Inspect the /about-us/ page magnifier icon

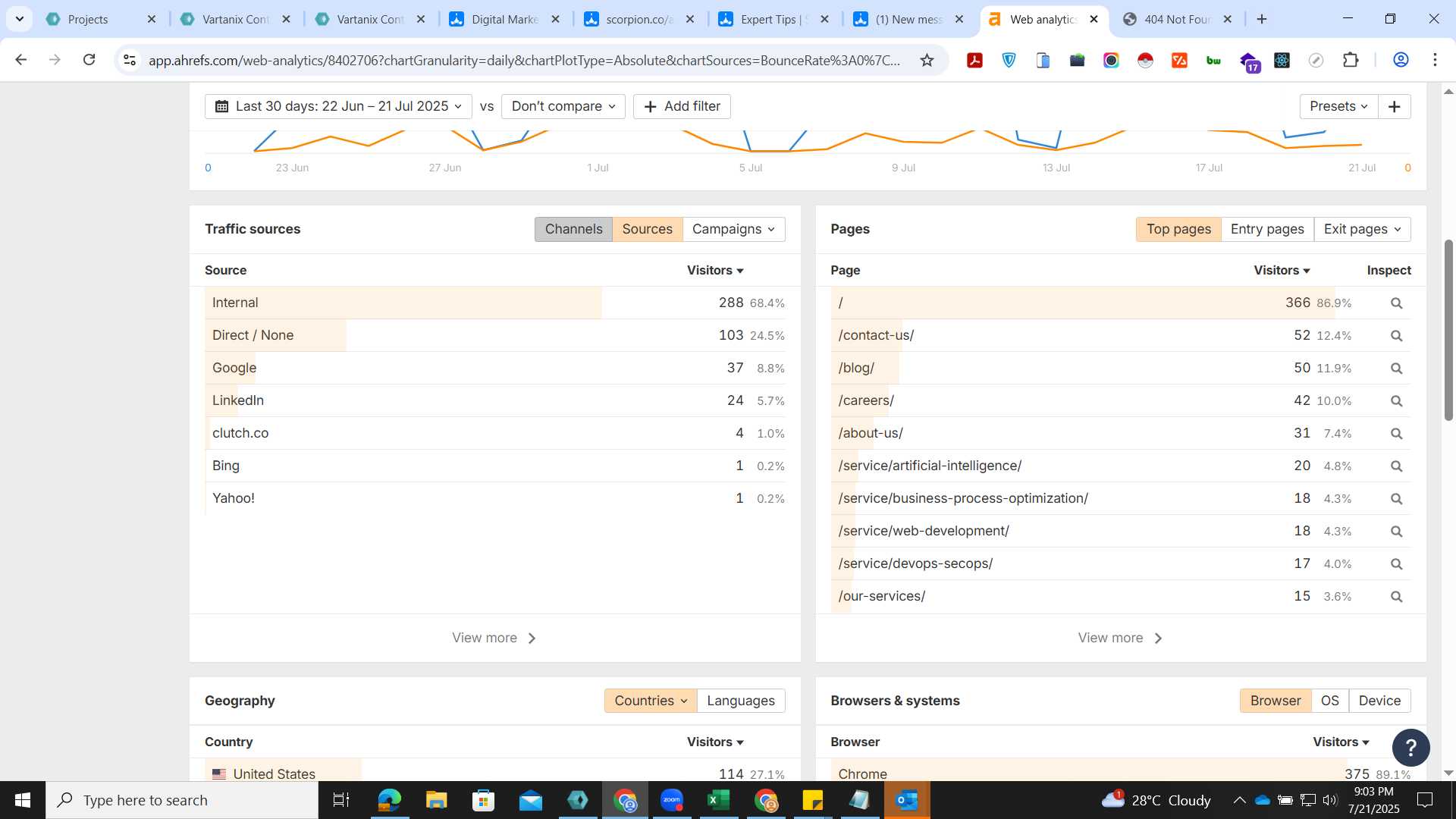(1396, 434)
